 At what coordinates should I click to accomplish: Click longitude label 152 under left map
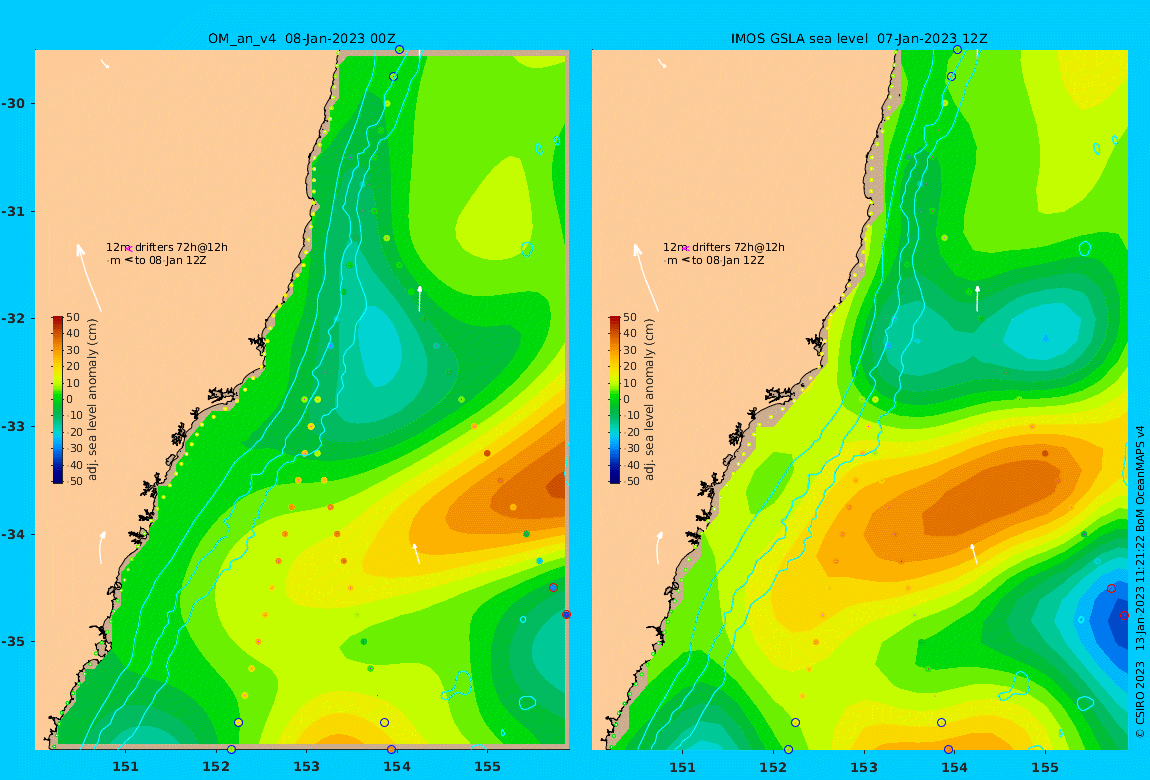pos(216,767)
